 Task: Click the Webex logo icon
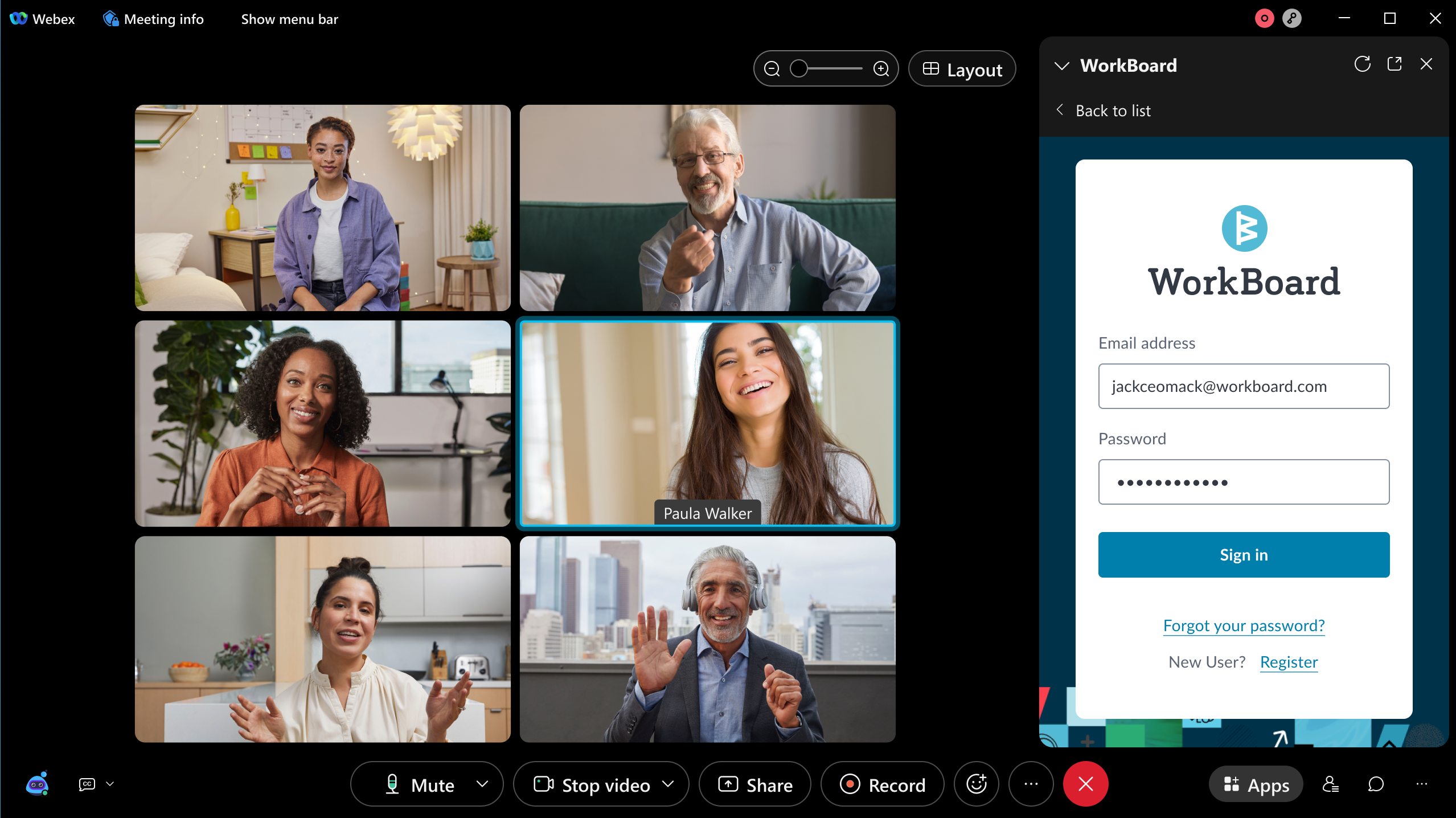[x=18, y=19]
